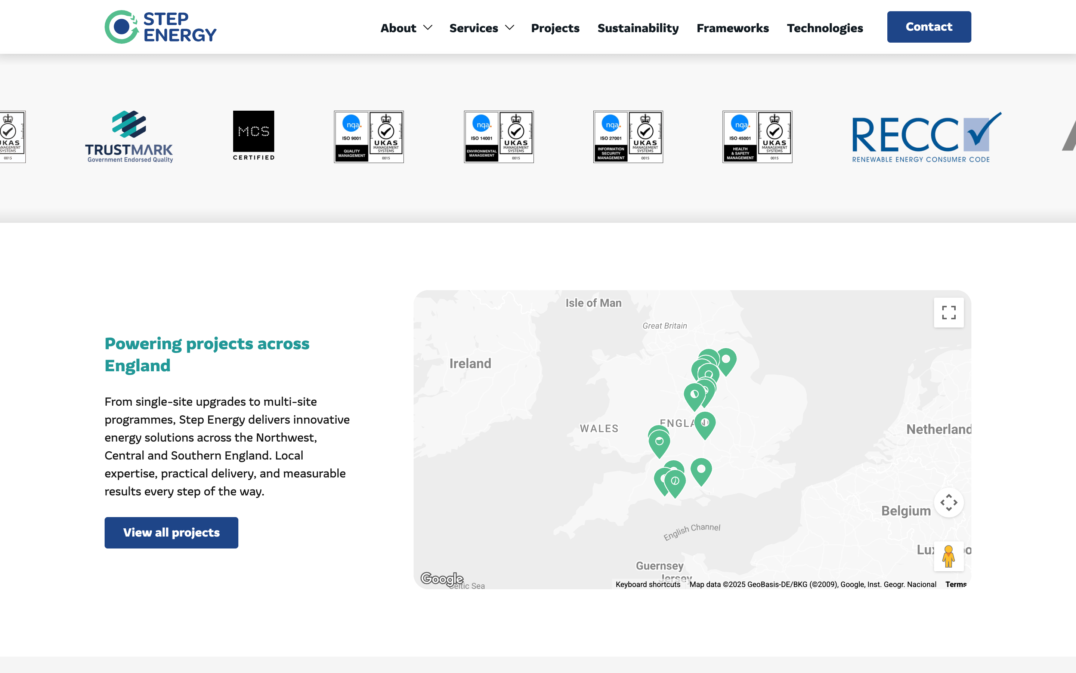Click the View all projects button

click(x=171, y=532)
